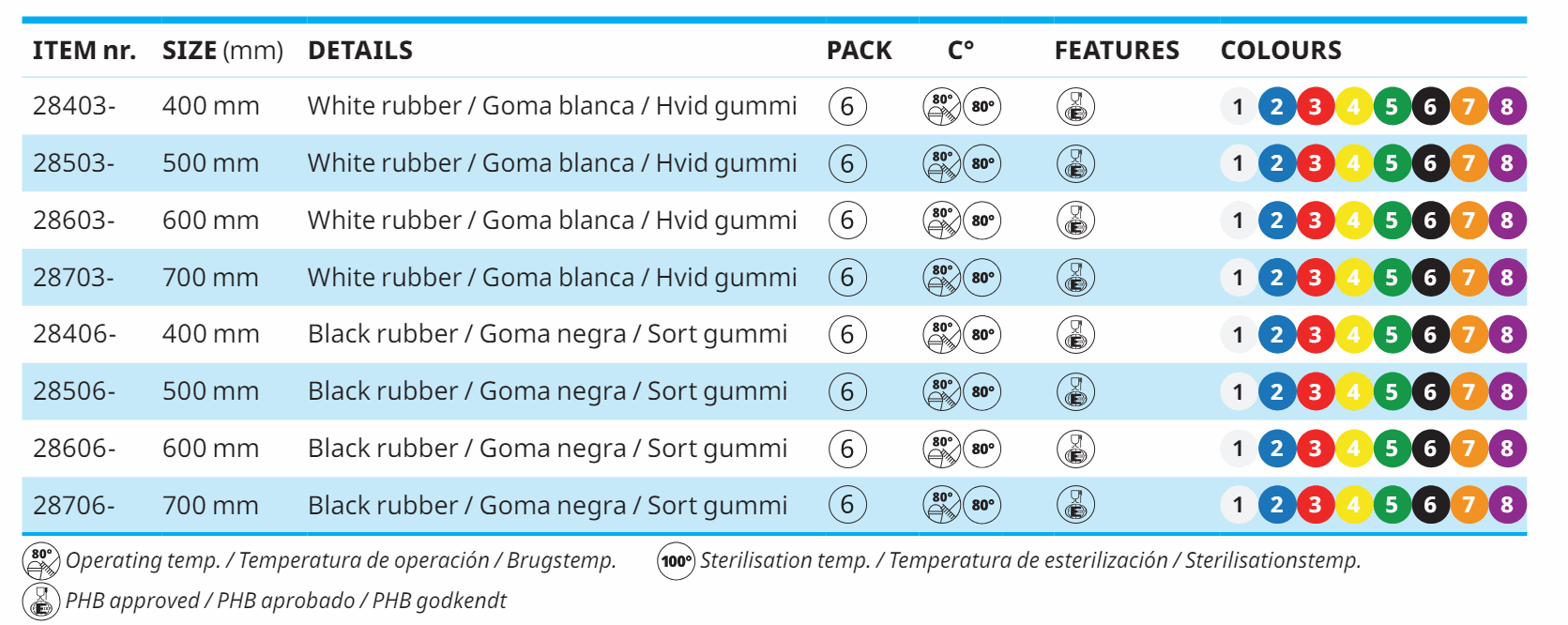Click the pack size 6 icon for 28703
Screen dimensions: 1568x625
(x=847, y=278)
